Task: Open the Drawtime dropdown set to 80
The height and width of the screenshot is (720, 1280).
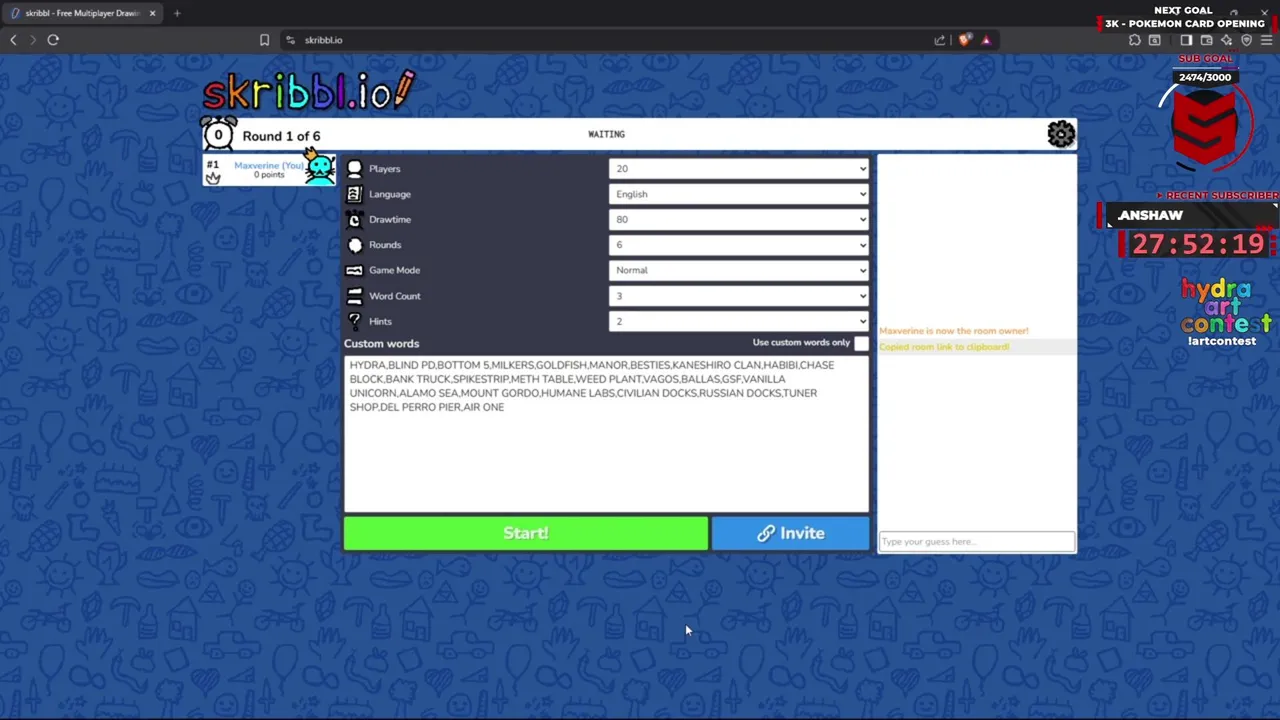Action: 739,219
